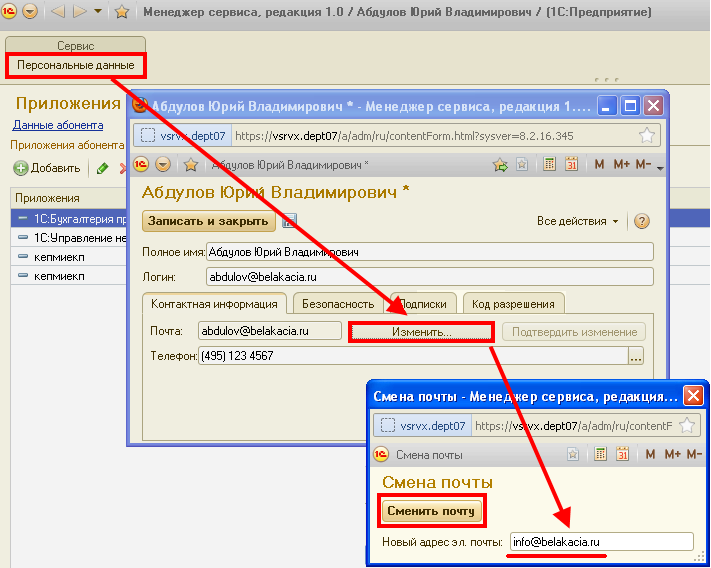The width and height of the screenshot is (711, 568).
Task: Select the 1С:Управление row in the list
Action: [69, 238]
